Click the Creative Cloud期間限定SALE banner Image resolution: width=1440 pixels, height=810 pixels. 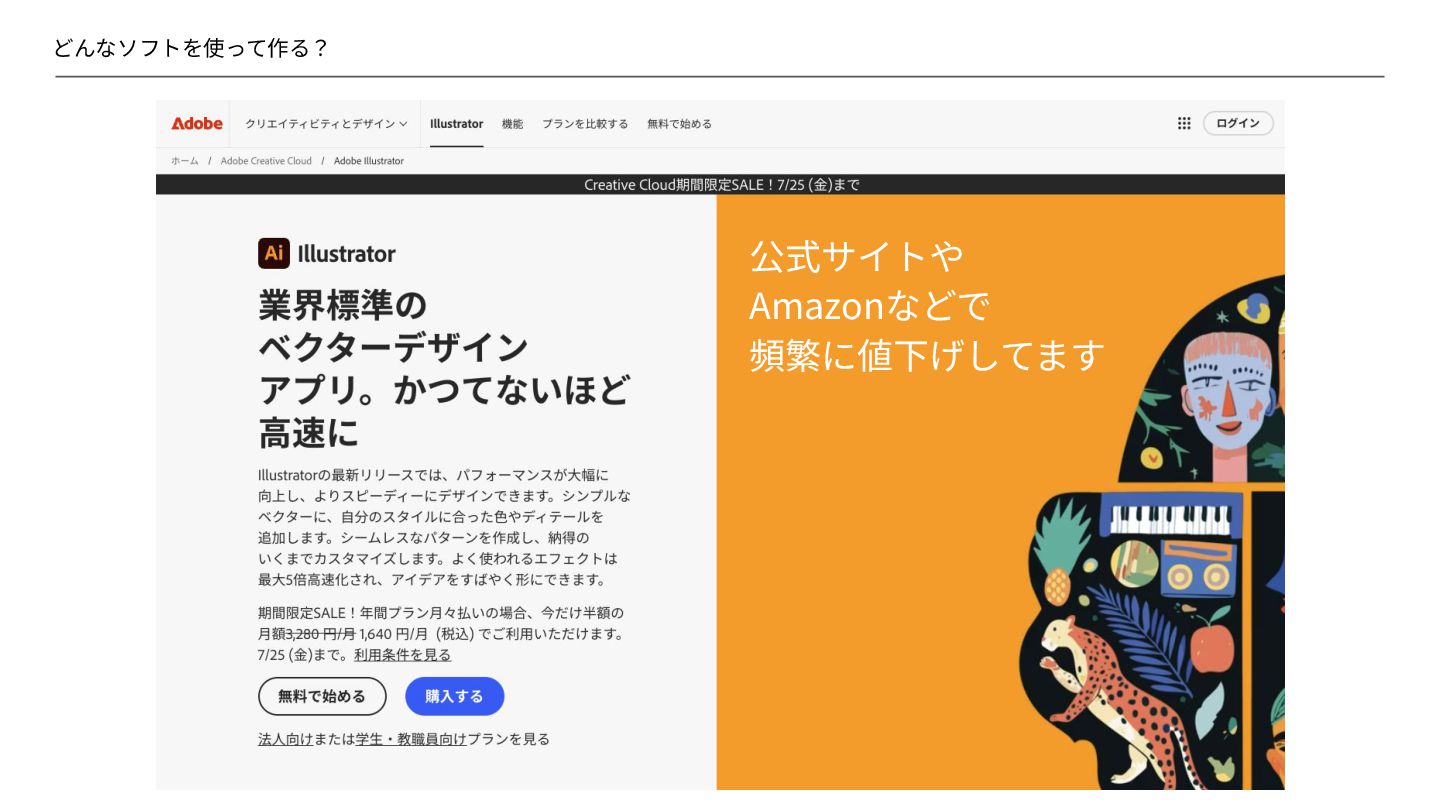pos(720,185)
